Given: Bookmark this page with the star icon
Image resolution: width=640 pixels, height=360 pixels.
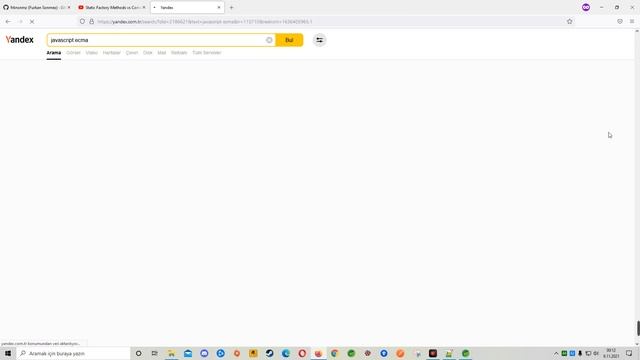Looking at the screenshot, I should (569, 22).
